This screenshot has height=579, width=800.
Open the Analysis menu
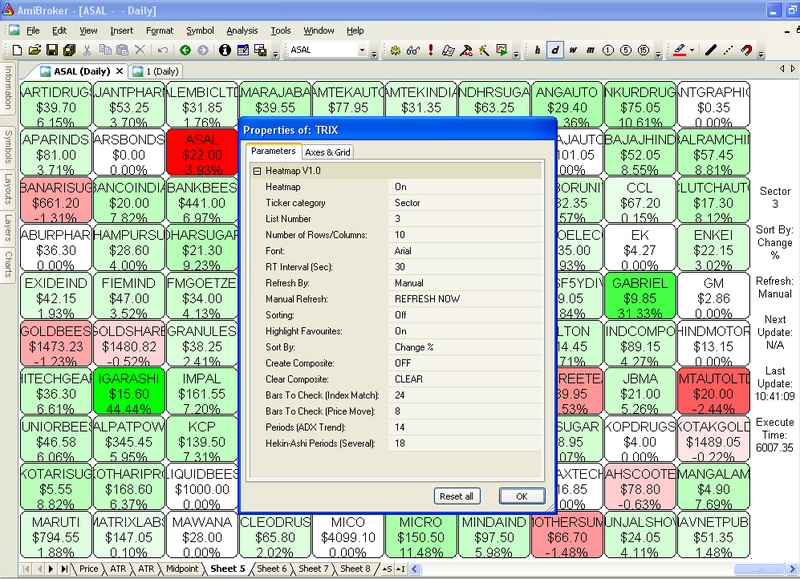[x=242, y=31]
